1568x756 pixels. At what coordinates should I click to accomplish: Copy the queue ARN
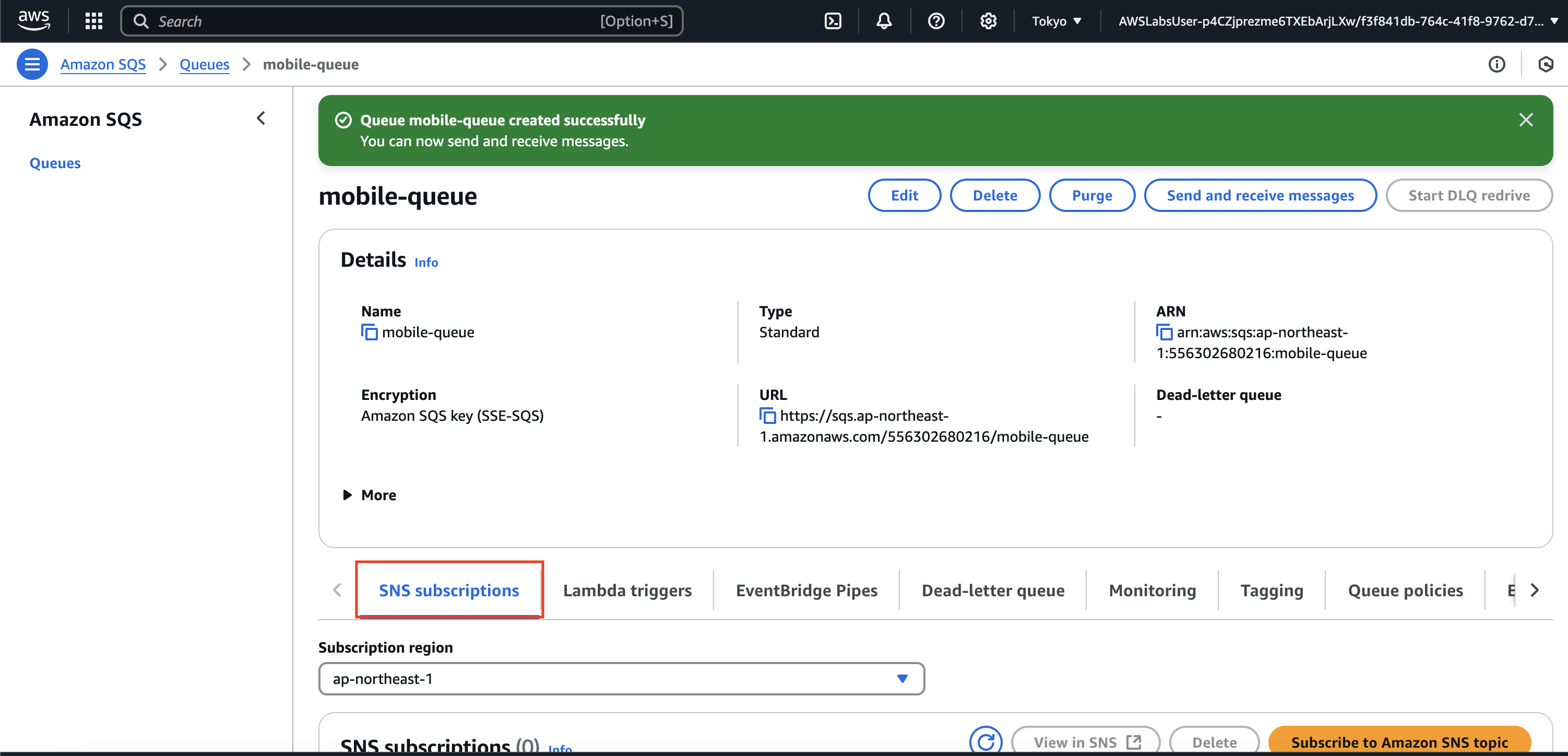point(1164,333)
